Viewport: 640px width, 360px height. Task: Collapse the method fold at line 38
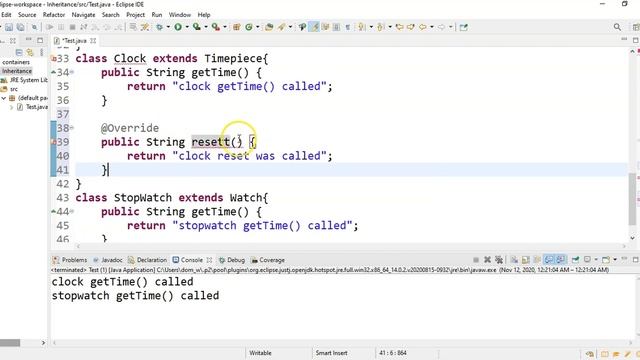(72, 128)
